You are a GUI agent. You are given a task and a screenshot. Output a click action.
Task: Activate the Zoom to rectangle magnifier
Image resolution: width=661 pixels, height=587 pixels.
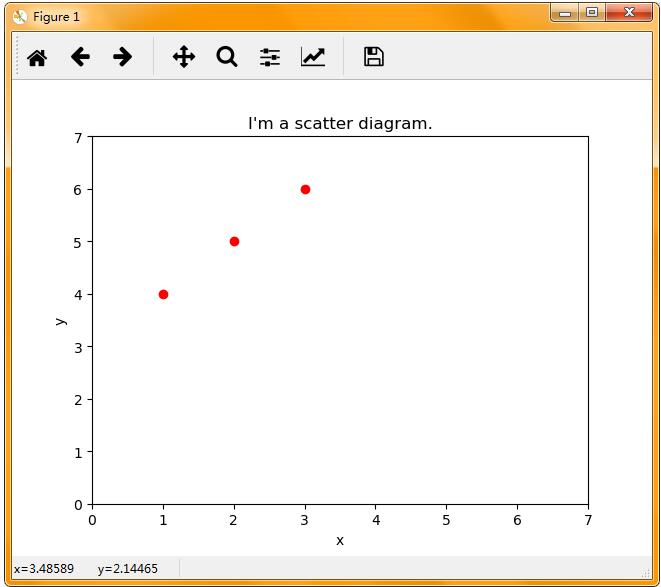[227, 57]
